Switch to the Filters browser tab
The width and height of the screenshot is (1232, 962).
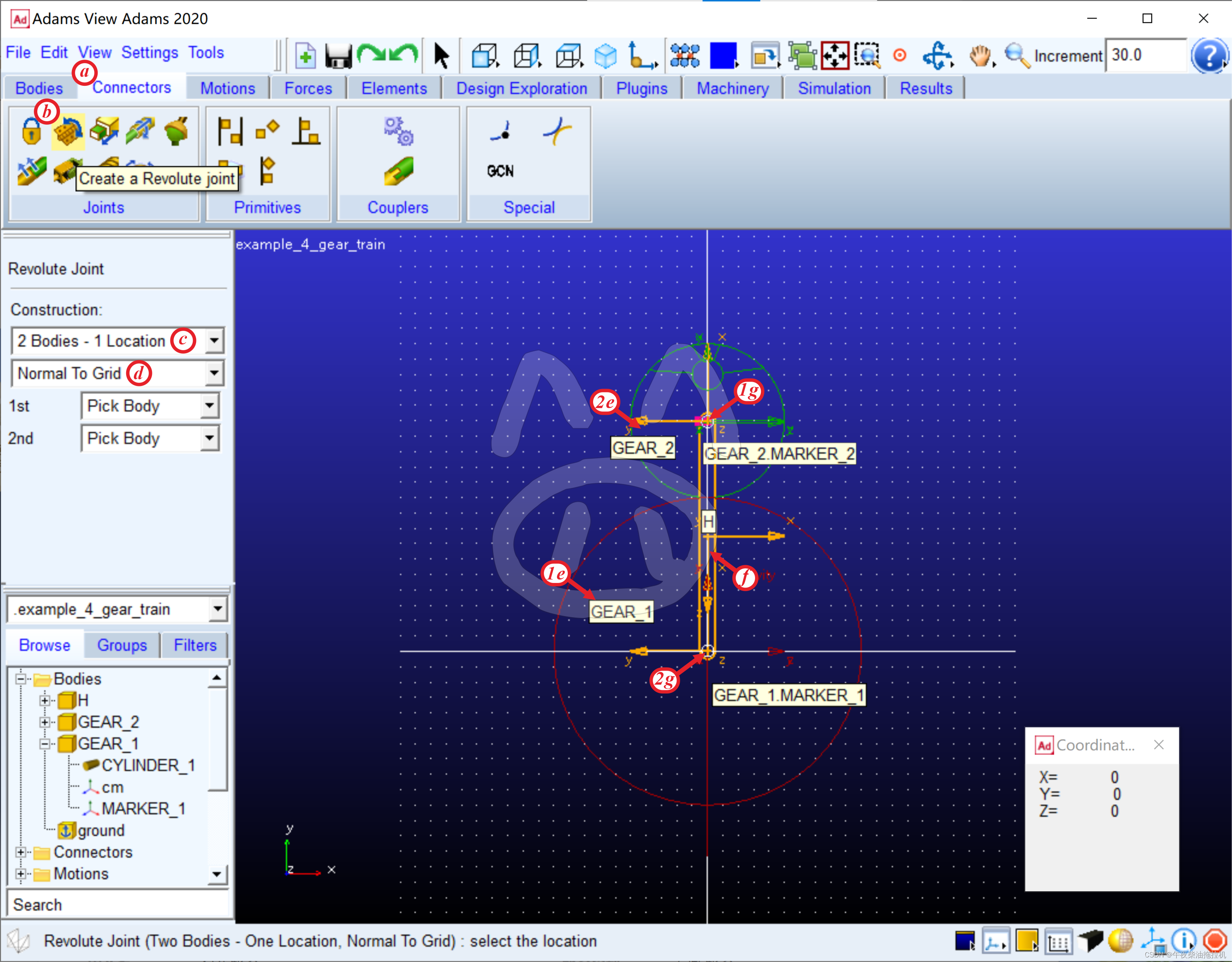tap(195, 645)
